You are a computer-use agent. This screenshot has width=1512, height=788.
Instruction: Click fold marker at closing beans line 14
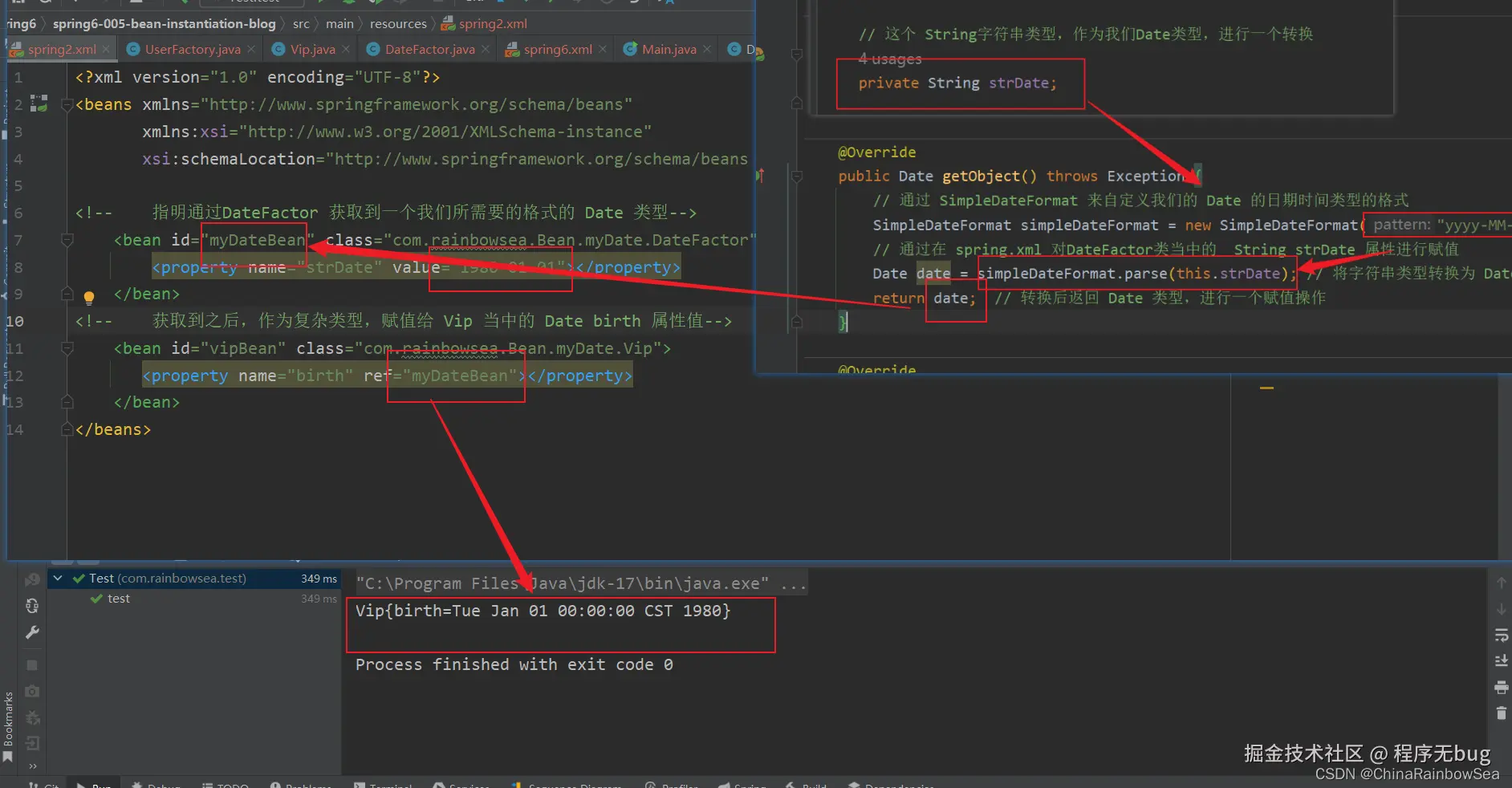(x=67, y=429)
